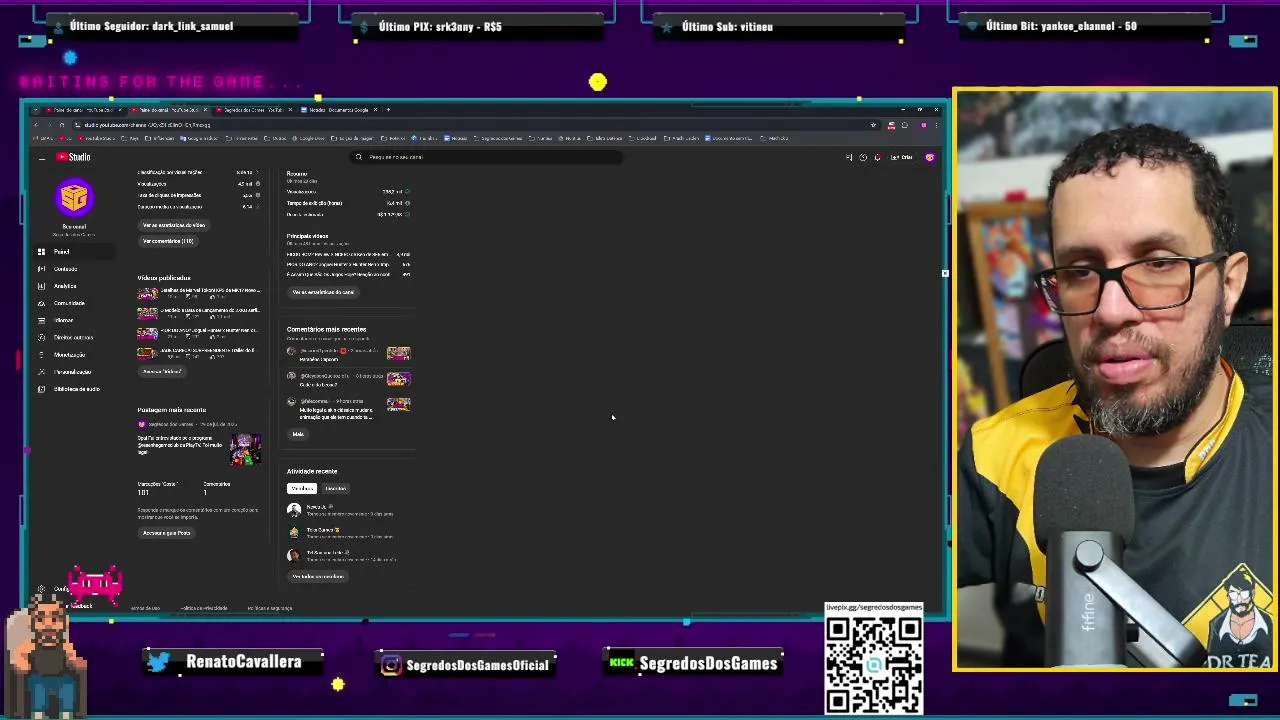Click Ver todos os membros button
This screenshot has height=720, width=1280.
[318, 577]
